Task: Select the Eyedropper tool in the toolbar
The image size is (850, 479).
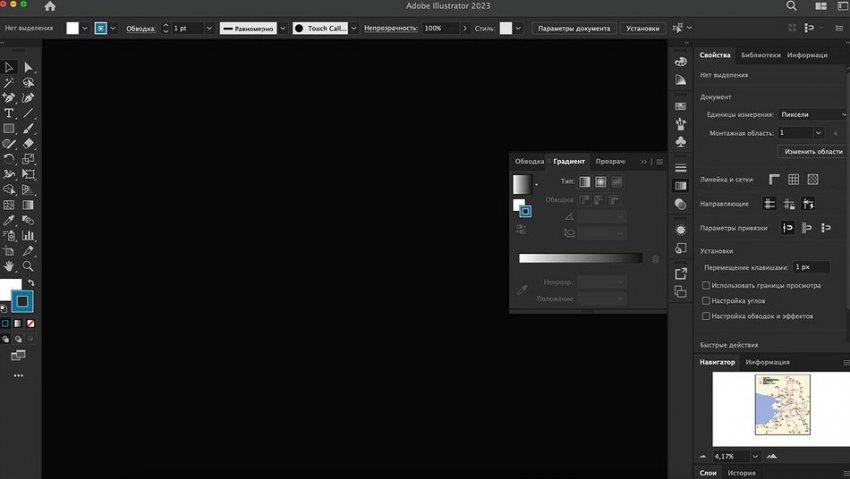Action: pos(9,220)
